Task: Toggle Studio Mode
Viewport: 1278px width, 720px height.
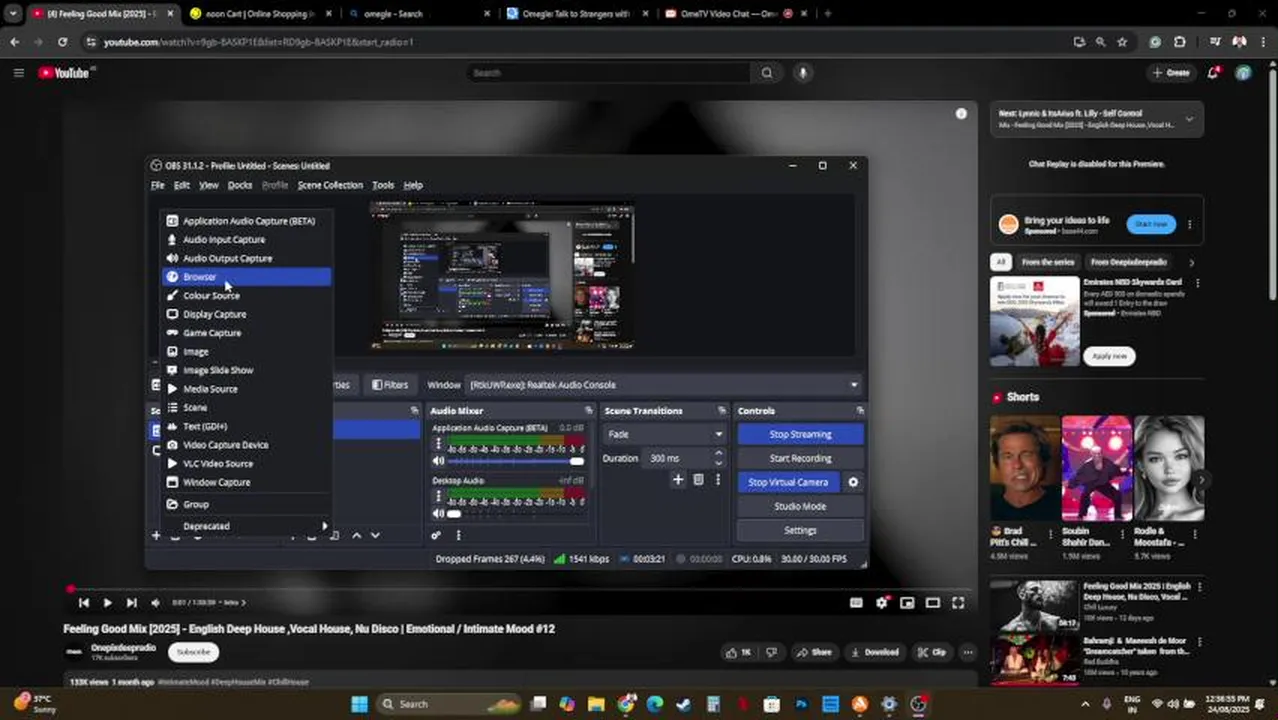Action: coord(800,506)
